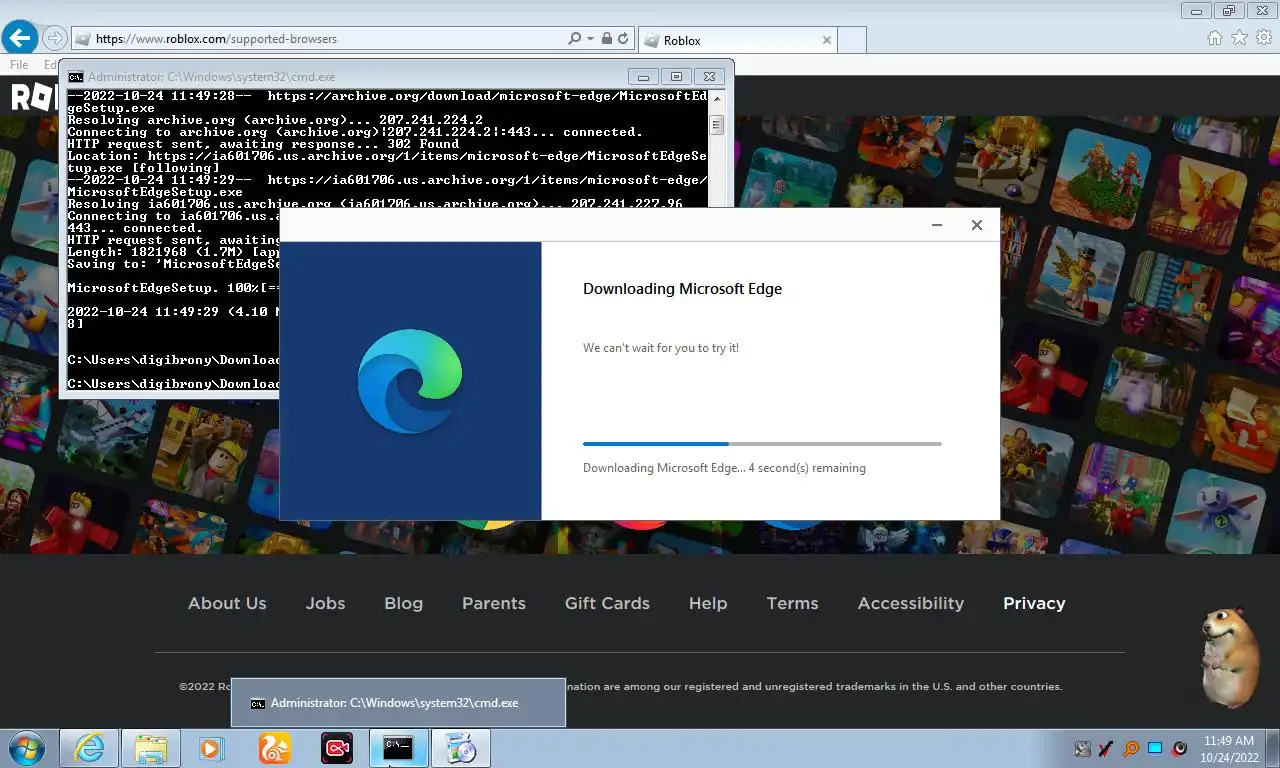Click the Microsoft Edge logo
This screenshot has width=1280, height=768.
[410, 381]
